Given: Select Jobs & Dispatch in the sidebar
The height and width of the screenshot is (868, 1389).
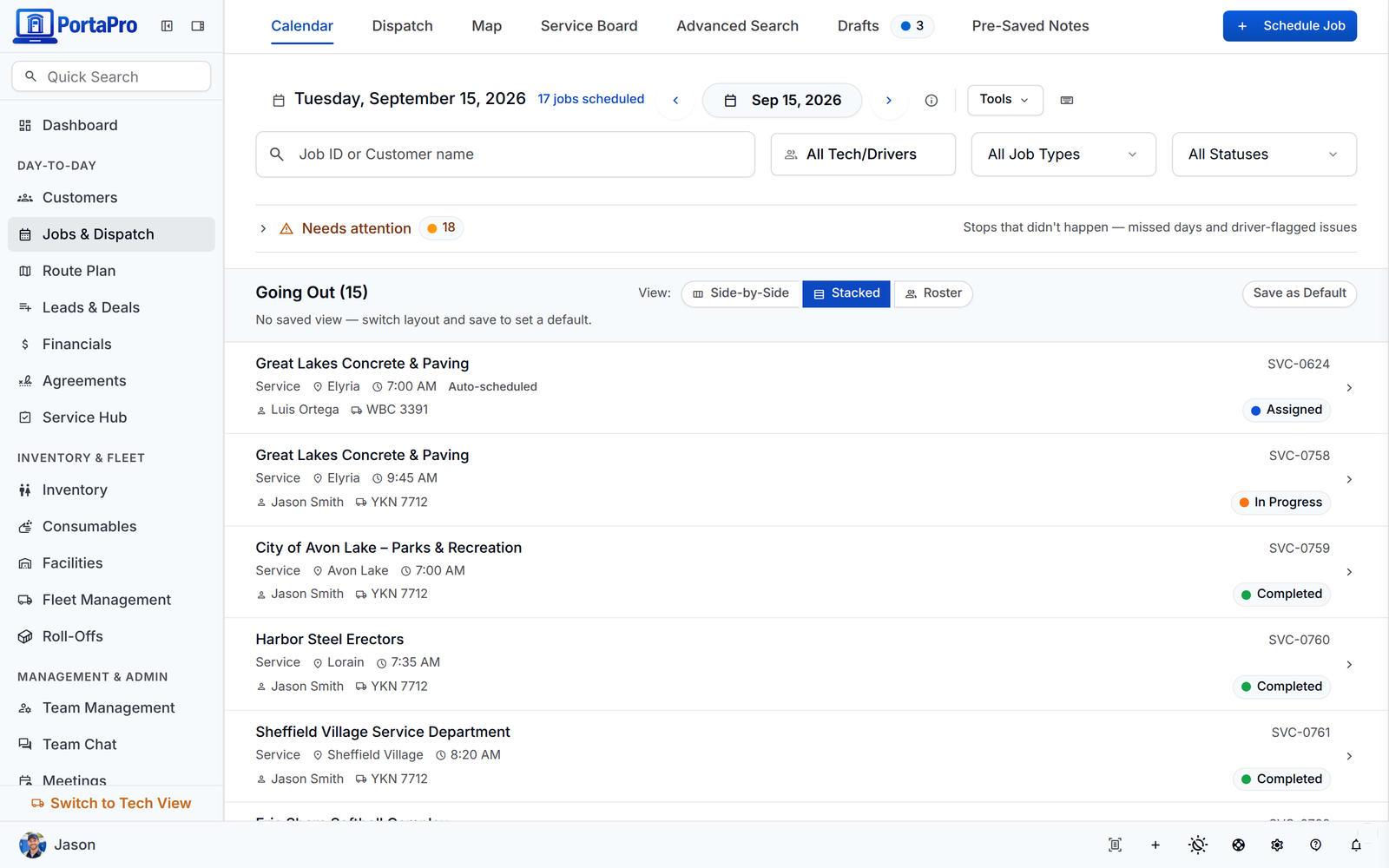Looking at the screenshot, I should (x=111, y=234).
